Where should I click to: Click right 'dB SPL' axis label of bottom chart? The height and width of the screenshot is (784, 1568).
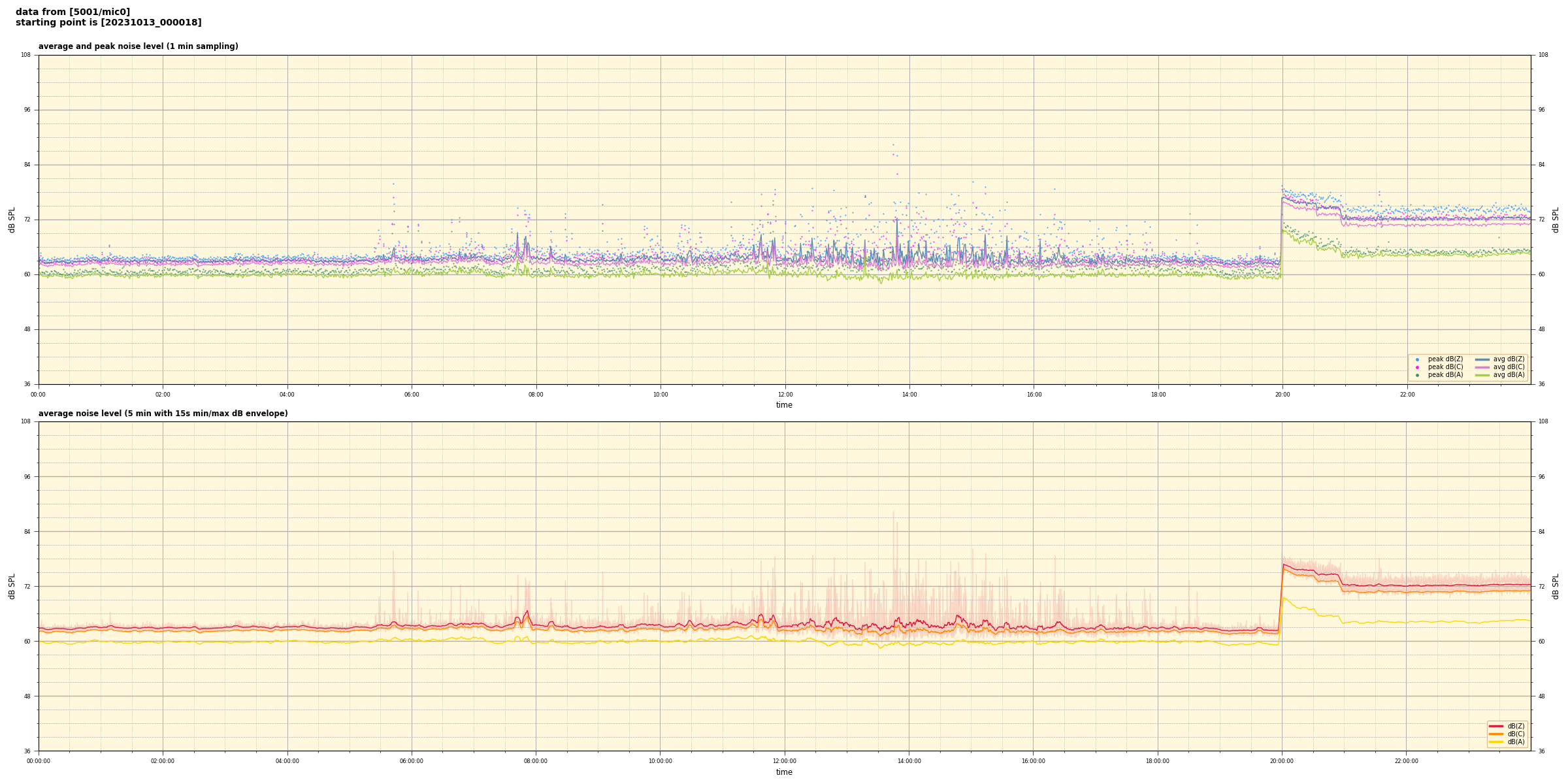[x=1556, y=586]
